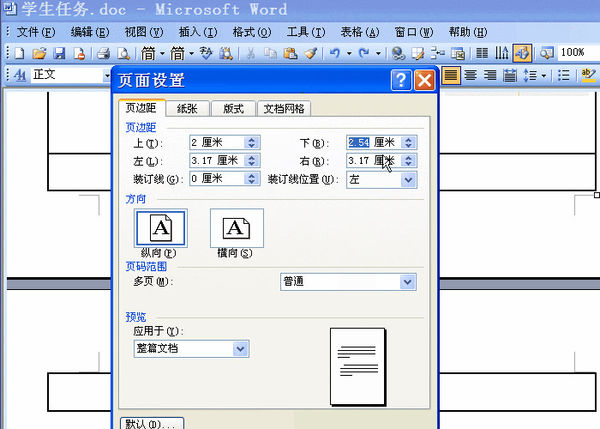Viewport: 600px width, 429px height.
Task: Save the document with the floppy icon
Action: coord(59,53)
